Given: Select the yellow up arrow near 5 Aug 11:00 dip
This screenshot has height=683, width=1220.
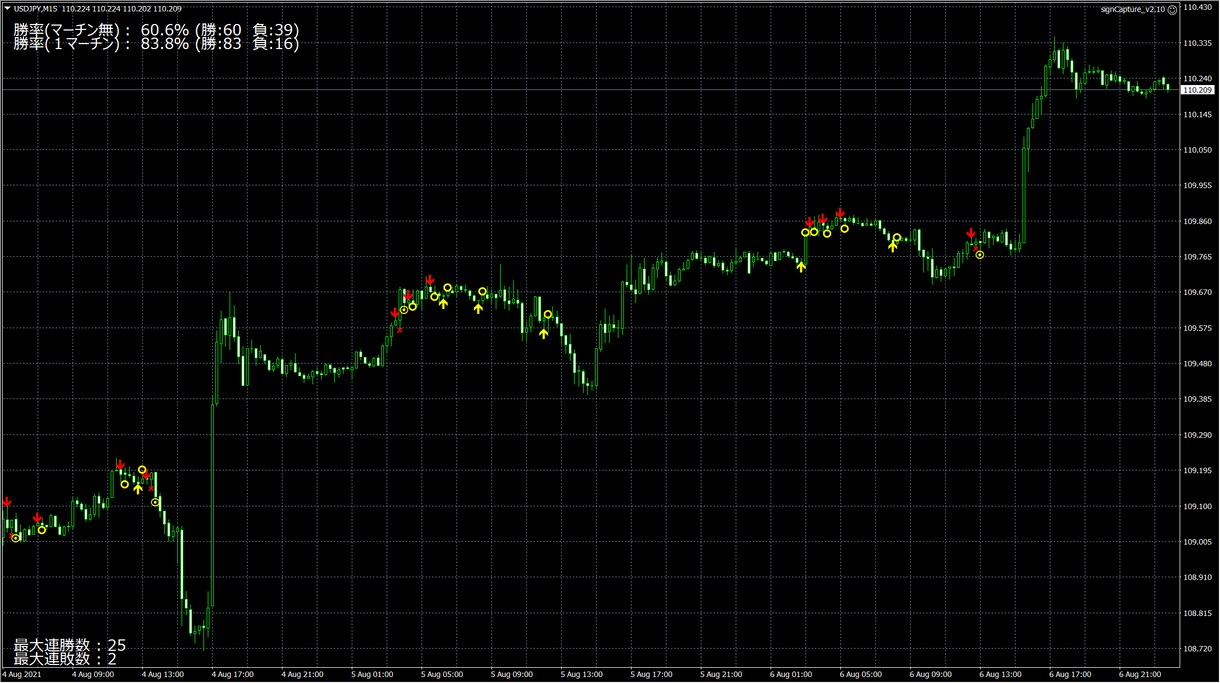Looking at the screenshot, I should [543, 332].
